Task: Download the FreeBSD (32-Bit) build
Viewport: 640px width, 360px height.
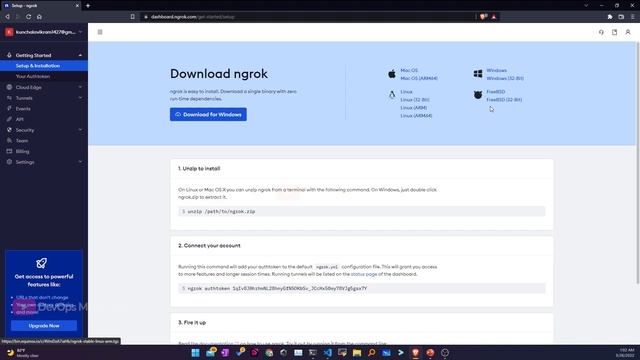Action: pos(504,100)
